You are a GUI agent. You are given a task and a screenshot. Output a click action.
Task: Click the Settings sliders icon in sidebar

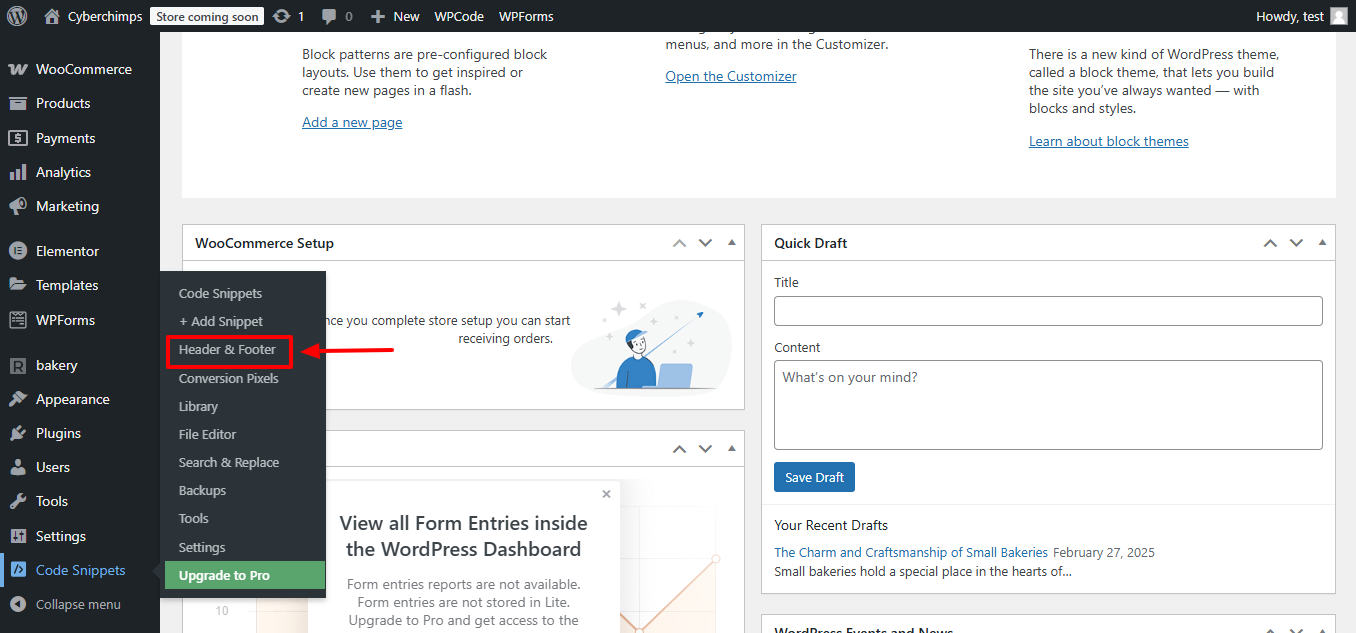coord(17,536)
